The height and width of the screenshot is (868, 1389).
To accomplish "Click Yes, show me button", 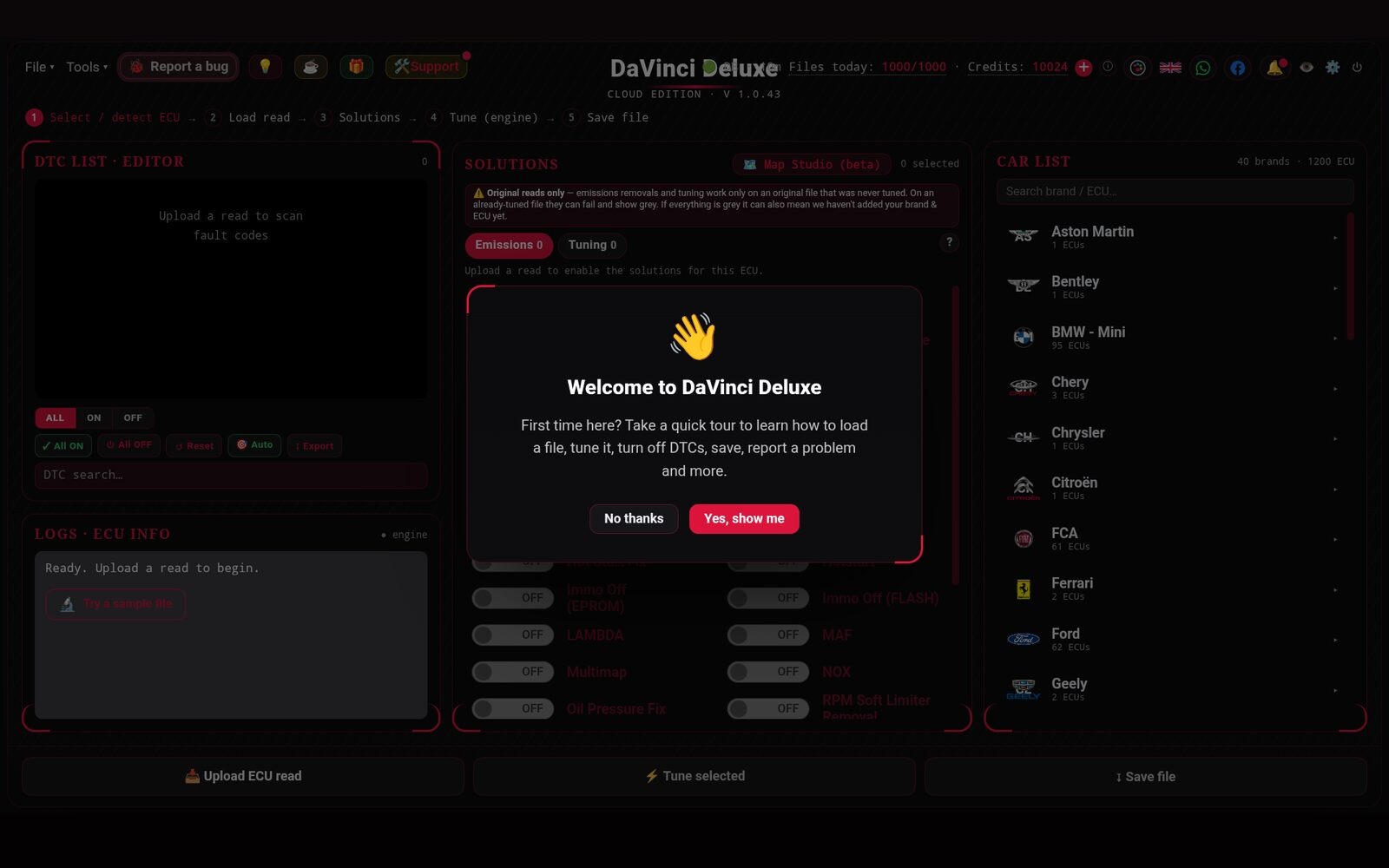I will (x=744, y=518).
